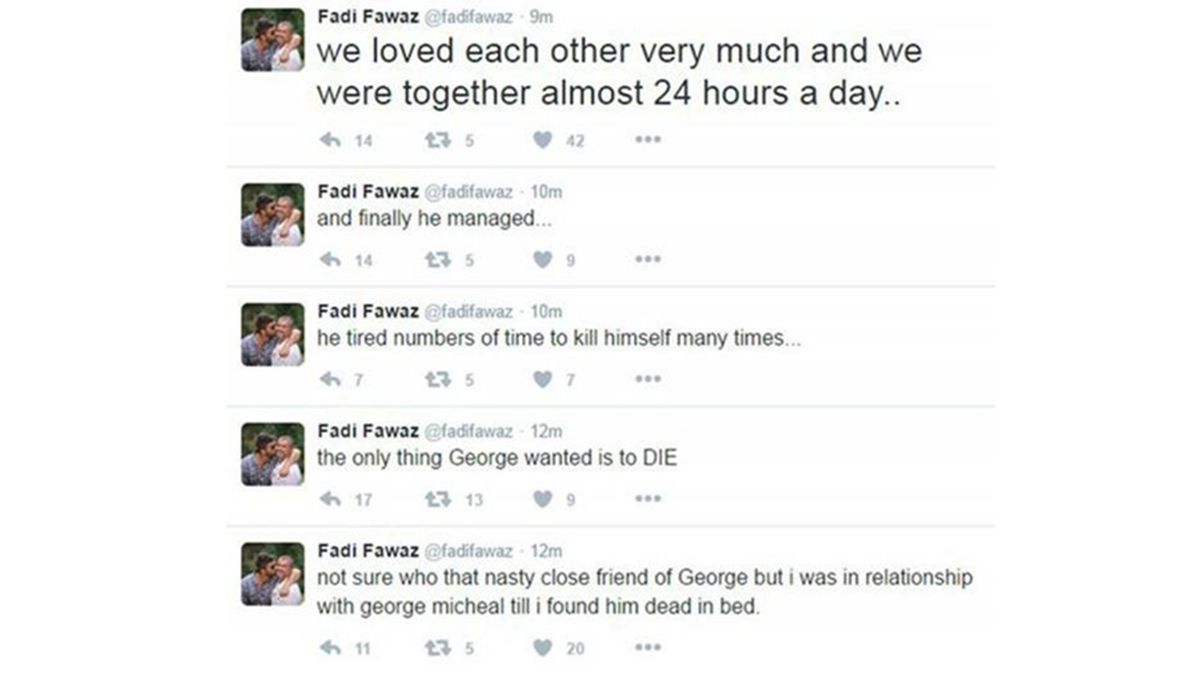
Task: Retweet the '24 hours a day' tweet
Action: click(x=436, y=140)
